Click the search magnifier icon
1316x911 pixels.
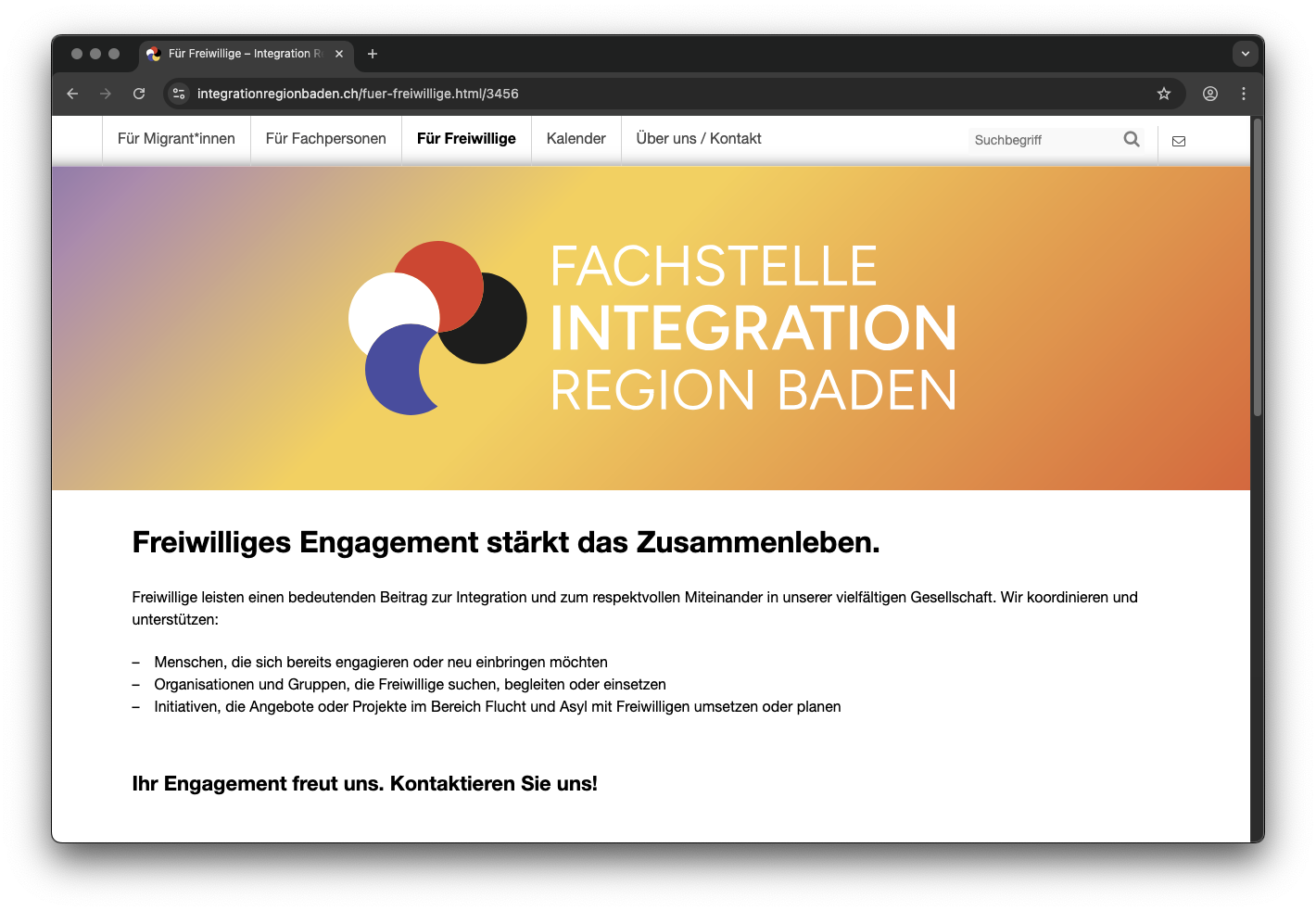(x=1132, y=139)
